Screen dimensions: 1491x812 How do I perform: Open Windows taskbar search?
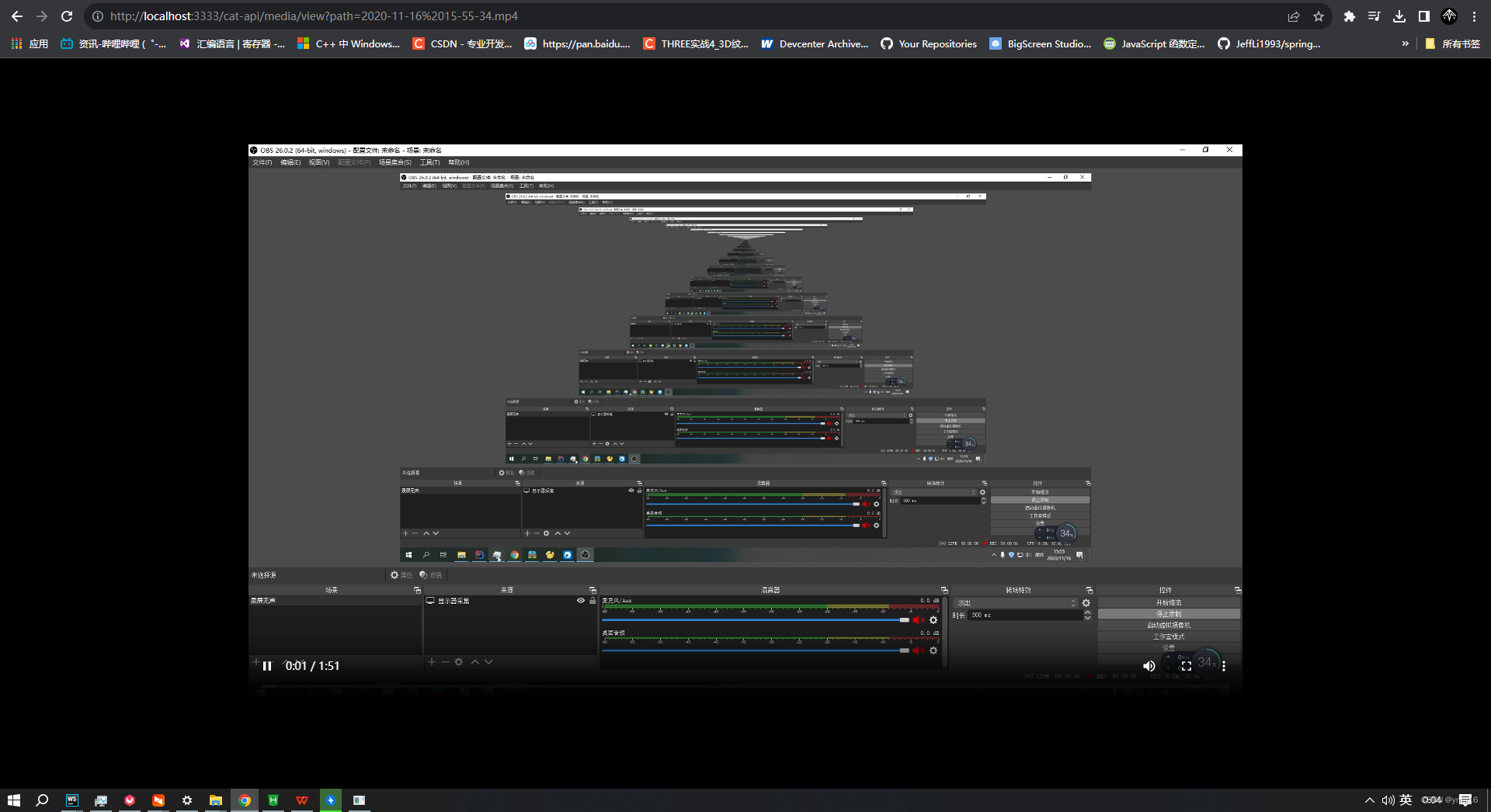[43, 800]
